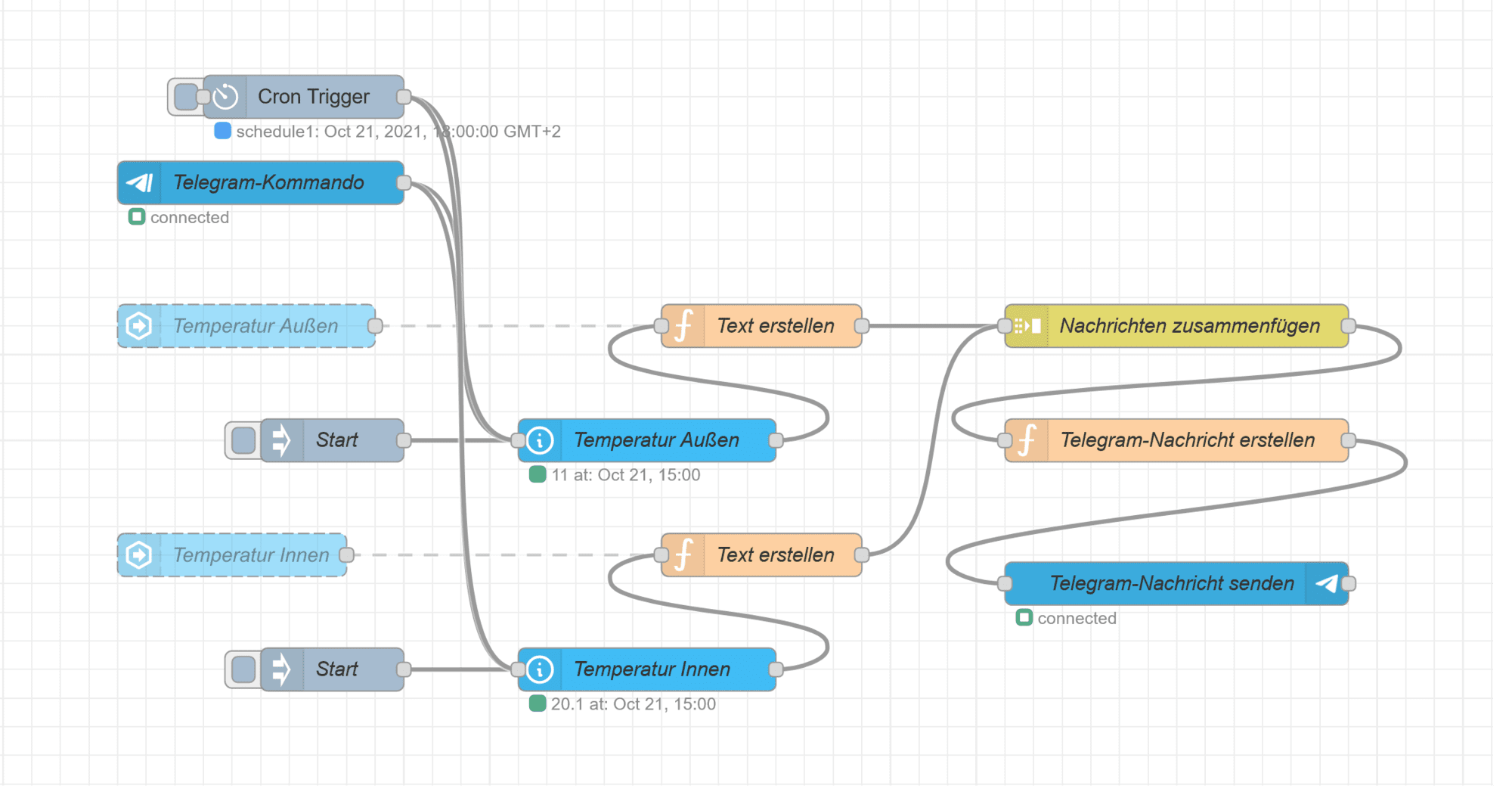Screen dimensions: 1512x795
Task: Click the disabled Temperatur Innen event icon
Action: point(140,555)
